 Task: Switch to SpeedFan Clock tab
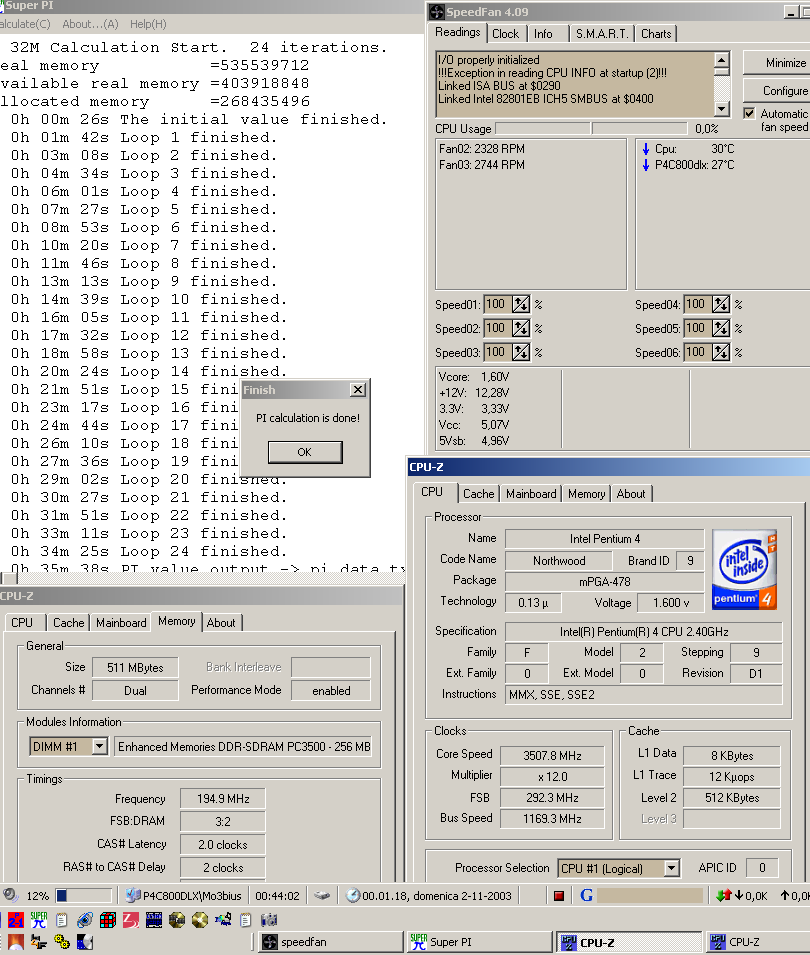tap(505, 34)
